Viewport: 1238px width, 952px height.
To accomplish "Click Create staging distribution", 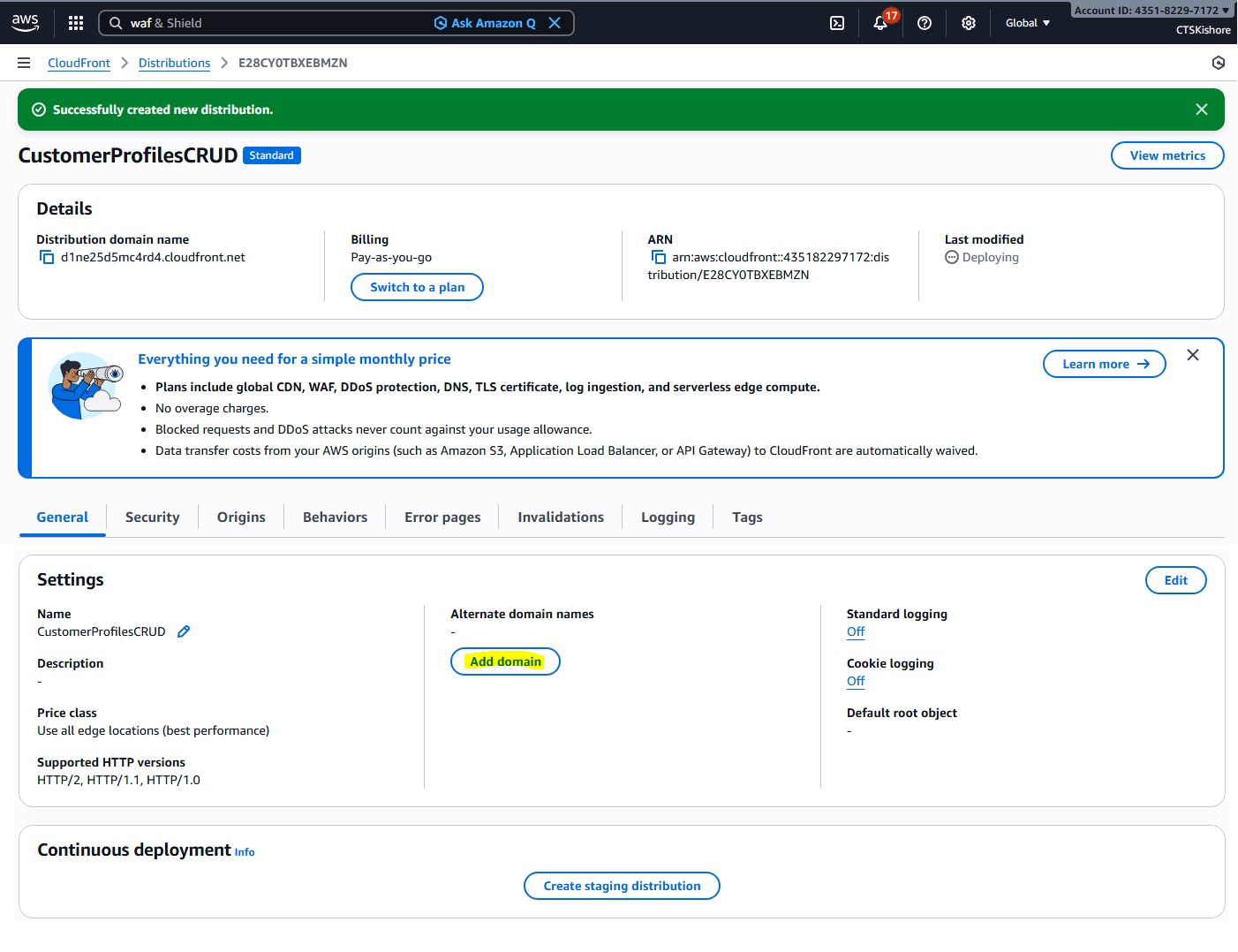I will 622,886.
